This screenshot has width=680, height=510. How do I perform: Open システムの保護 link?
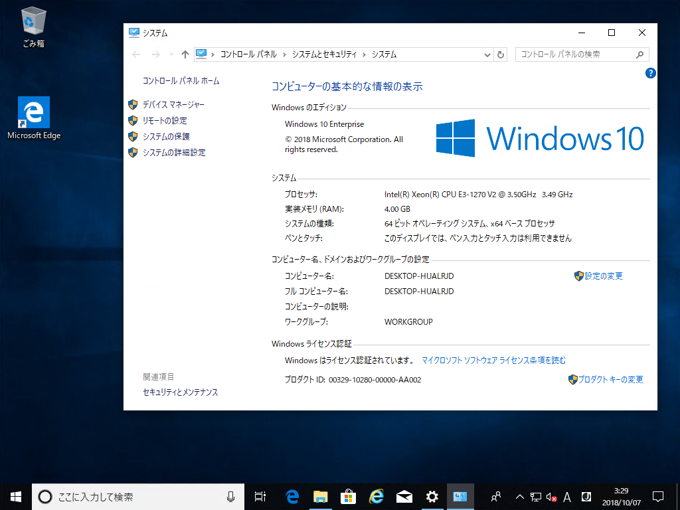point(166,137)
